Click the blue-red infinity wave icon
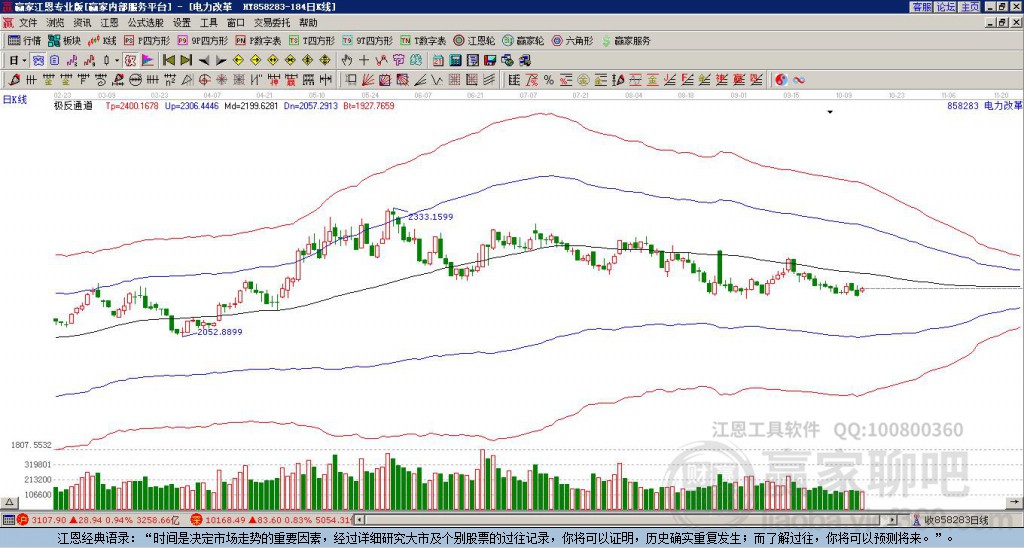1024x548 pixels. pyautogui.click(x=799, y=80)
